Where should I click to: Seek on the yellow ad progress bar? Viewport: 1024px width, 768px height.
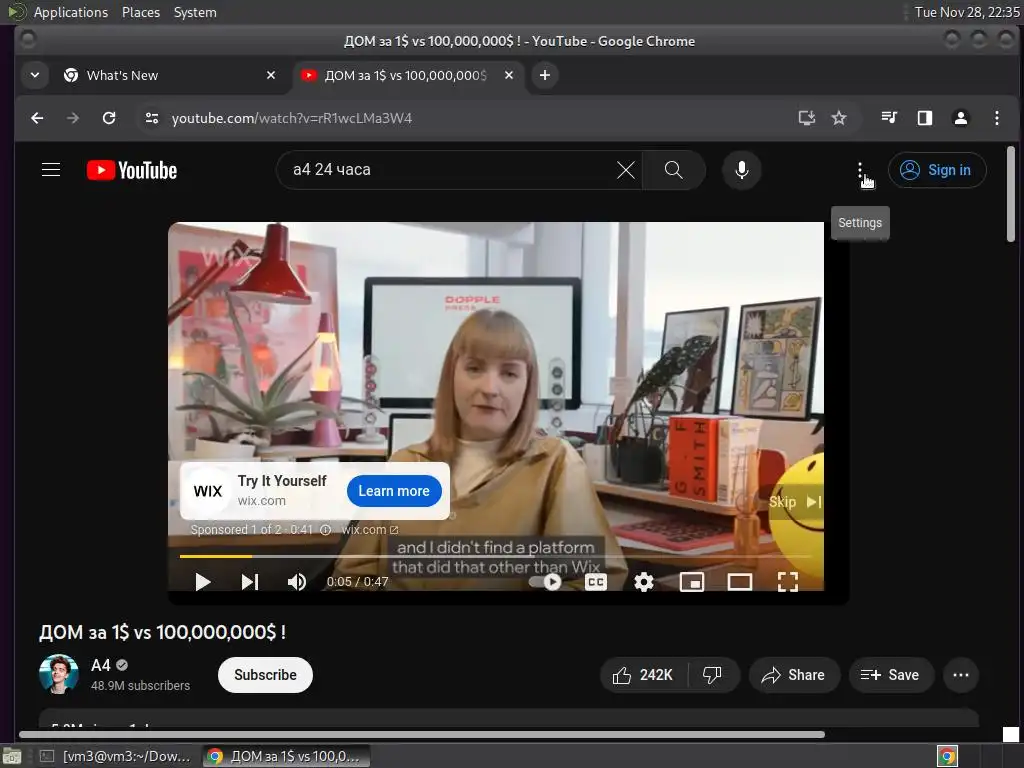tap(496, 556)
